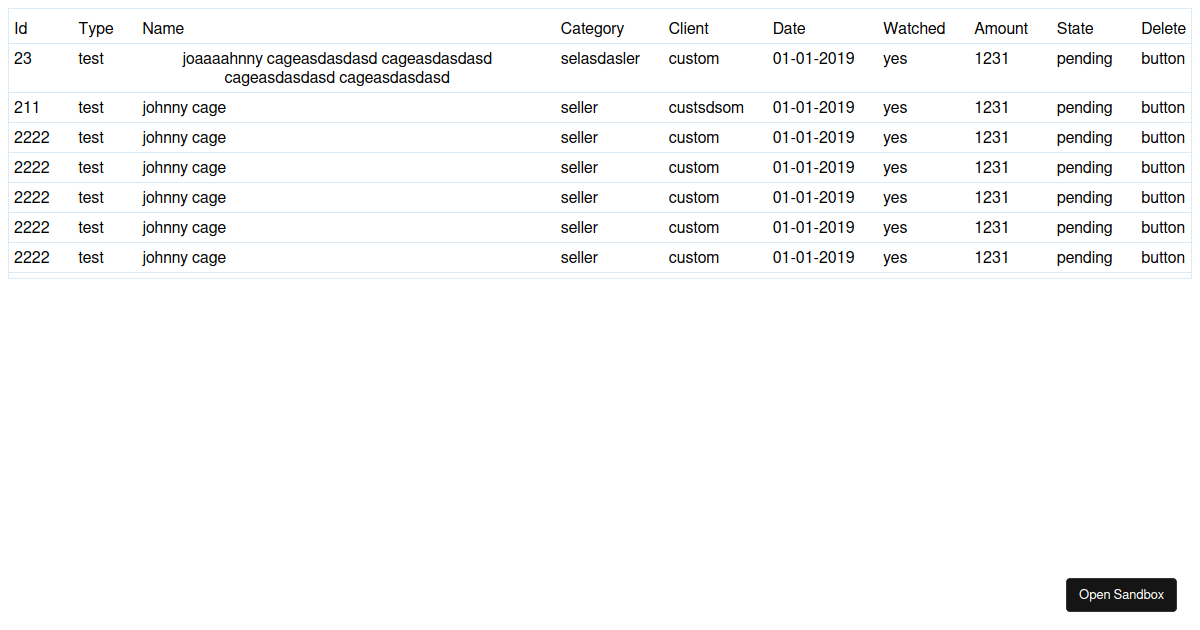
Task: Click the Name column header
Action: coord(162,28)
